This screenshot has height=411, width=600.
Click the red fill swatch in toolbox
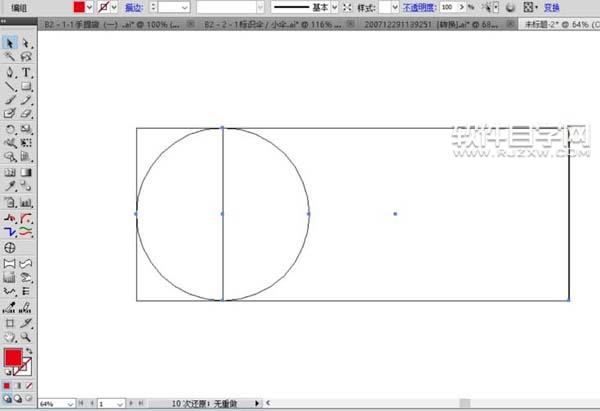click(13, 357)
